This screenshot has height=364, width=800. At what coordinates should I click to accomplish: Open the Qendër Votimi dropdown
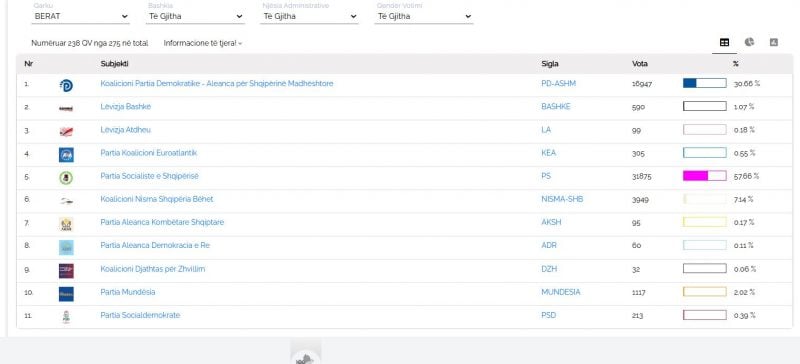tap(424, 16)
